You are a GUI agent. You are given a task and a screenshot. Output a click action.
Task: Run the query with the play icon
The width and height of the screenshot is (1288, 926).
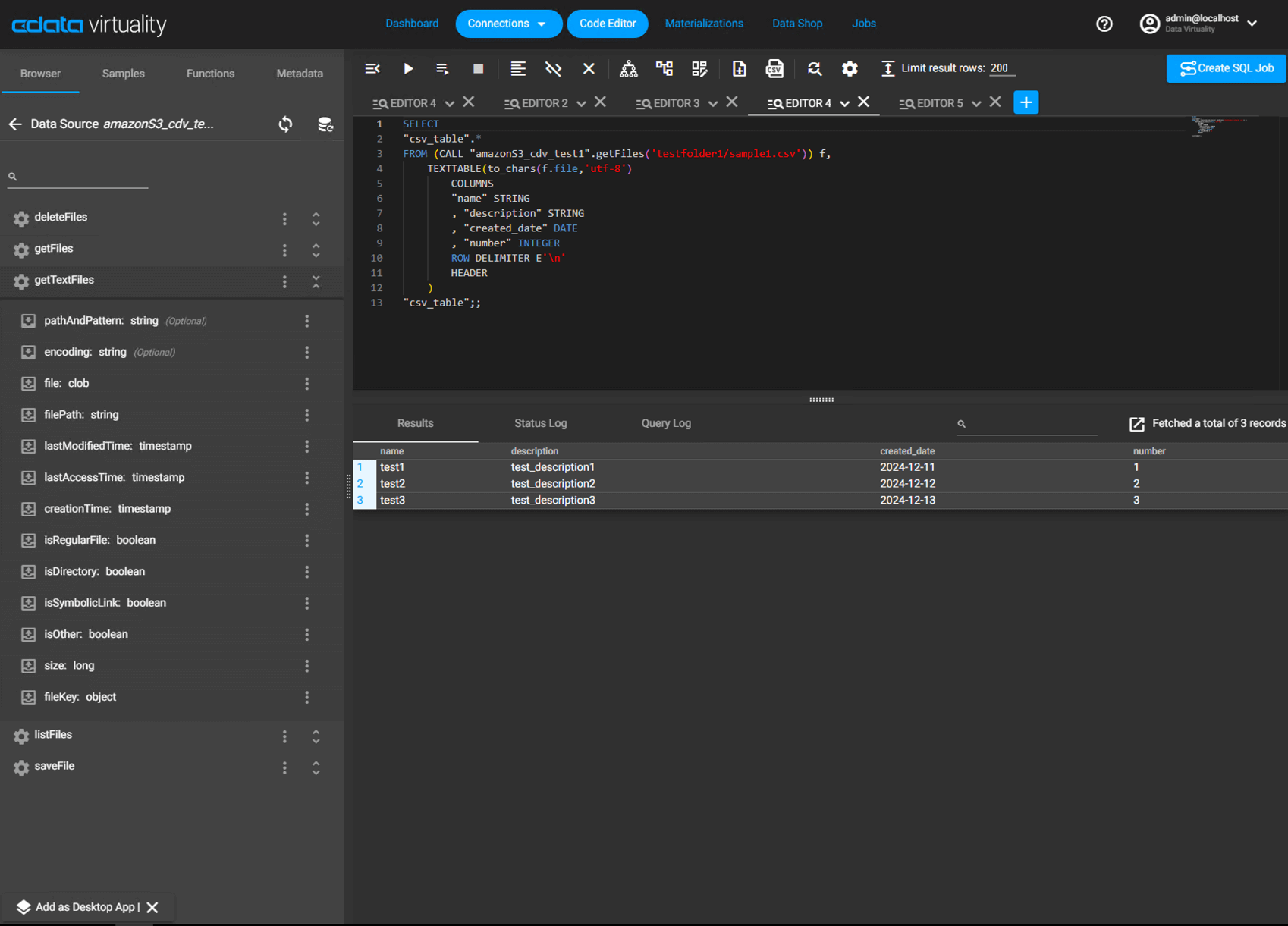click(408, 69)
